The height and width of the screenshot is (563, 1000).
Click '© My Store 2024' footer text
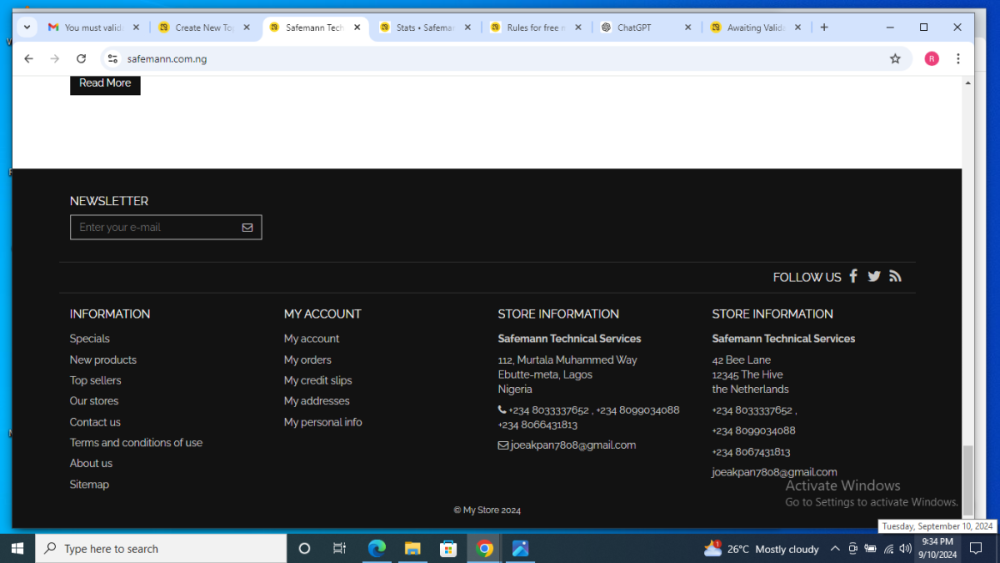tap(487, 510)
